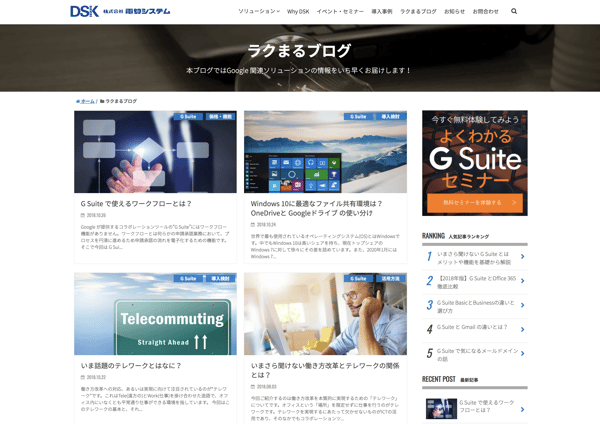Screen dimensions: 600x424
Task: Open 導入事例 from the top menu
Action: click(x=382, y=11)
